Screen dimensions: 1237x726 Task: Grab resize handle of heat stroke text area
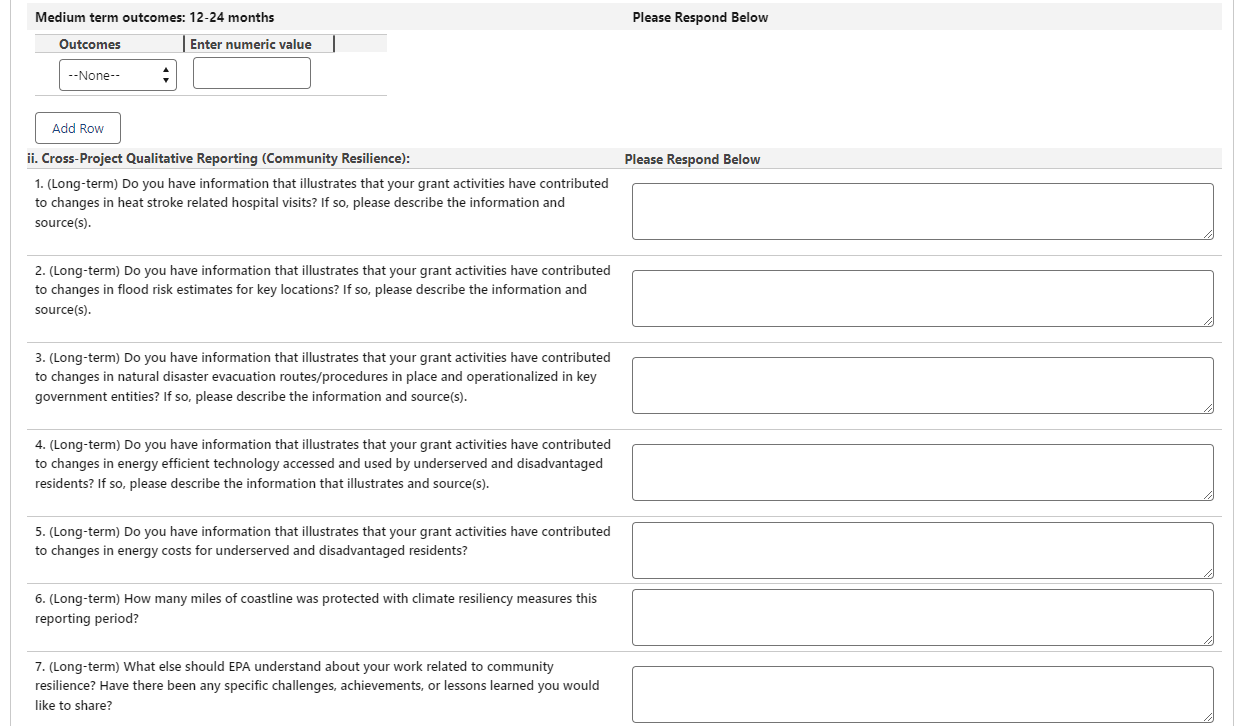[1208, 234]
